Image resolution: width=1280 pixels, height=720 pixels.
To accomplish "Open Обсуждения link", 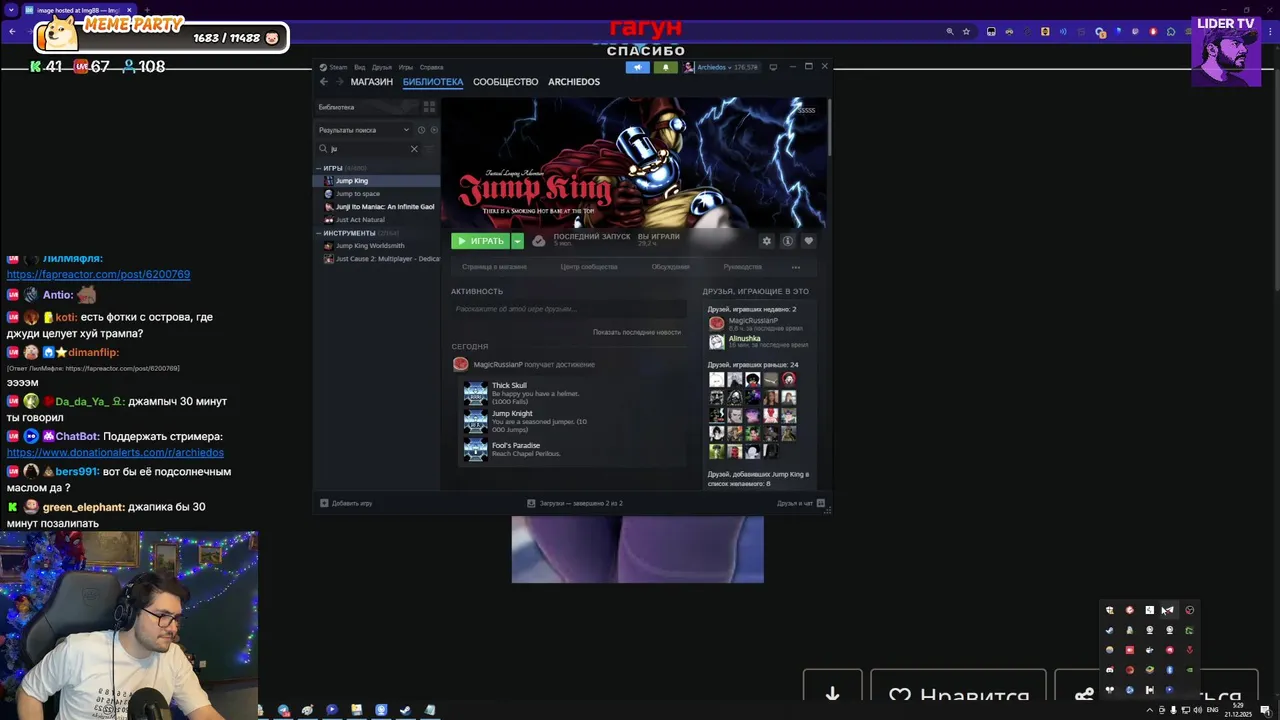I will pos(670,267).
